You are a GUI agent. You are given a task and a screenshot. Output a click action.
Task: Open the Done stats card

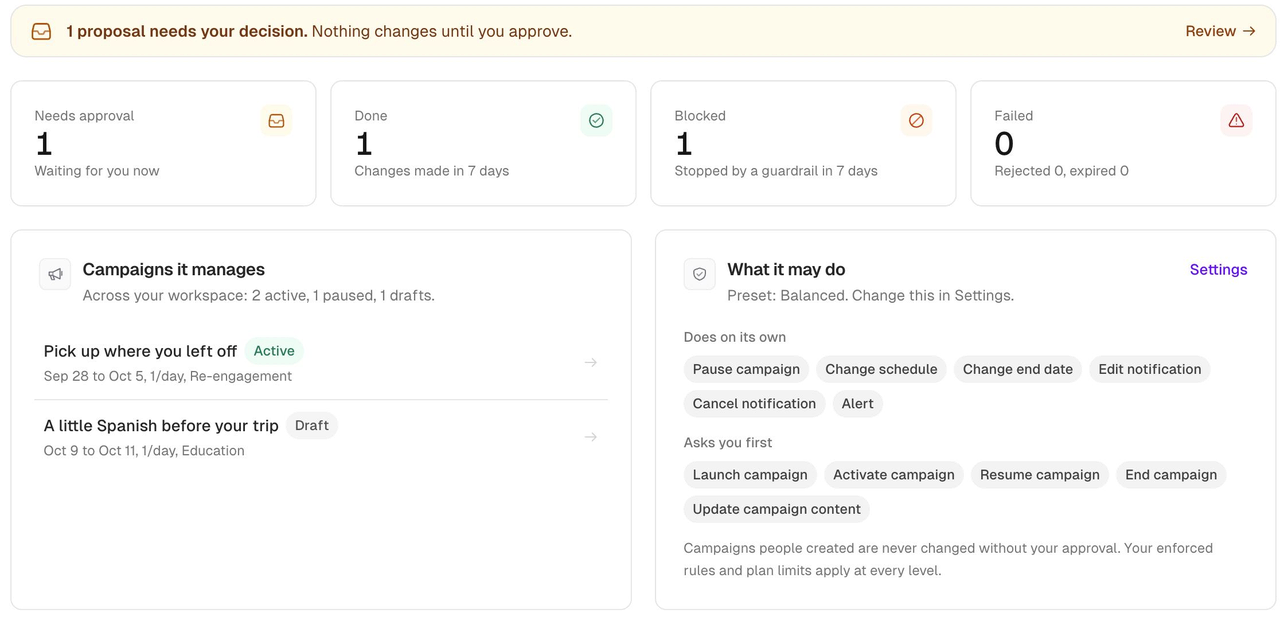pos(483,143)
